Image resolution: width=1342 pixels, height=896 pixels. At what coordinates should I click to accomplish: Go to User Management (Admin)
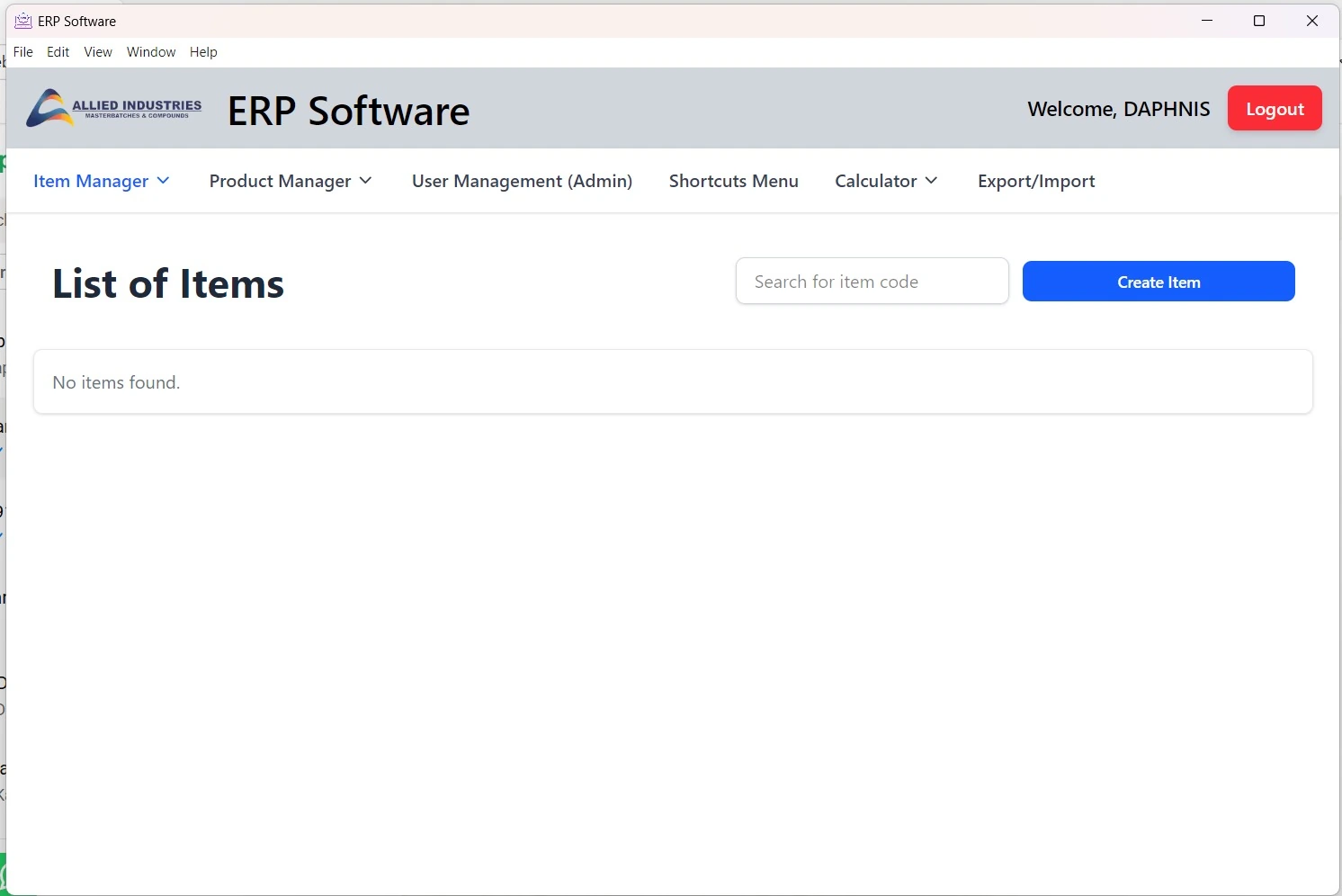pos(522,181)
